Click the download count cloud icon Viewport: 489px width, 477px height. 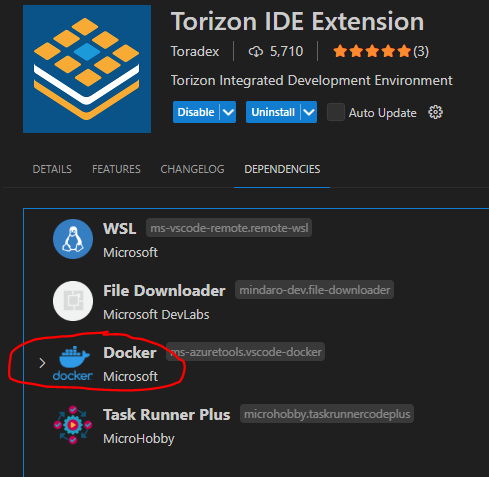256,52
